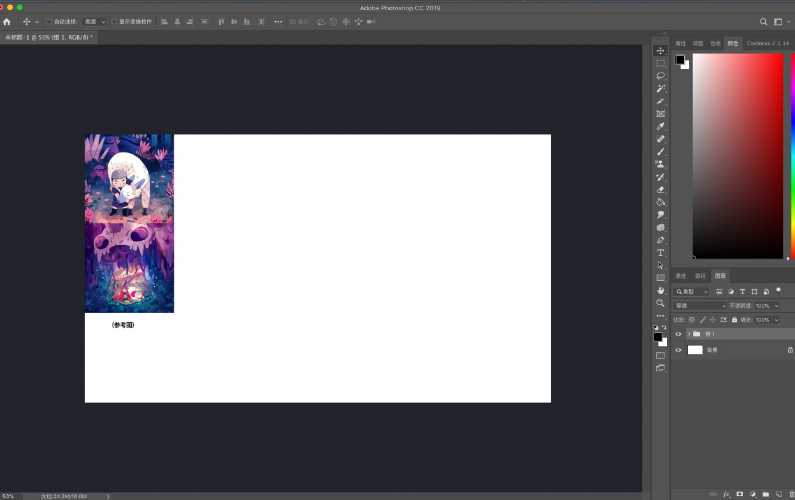This screenshot has height=500, width=795.
Task: Open the blend mode dropdown
Action: pos(700,306)
